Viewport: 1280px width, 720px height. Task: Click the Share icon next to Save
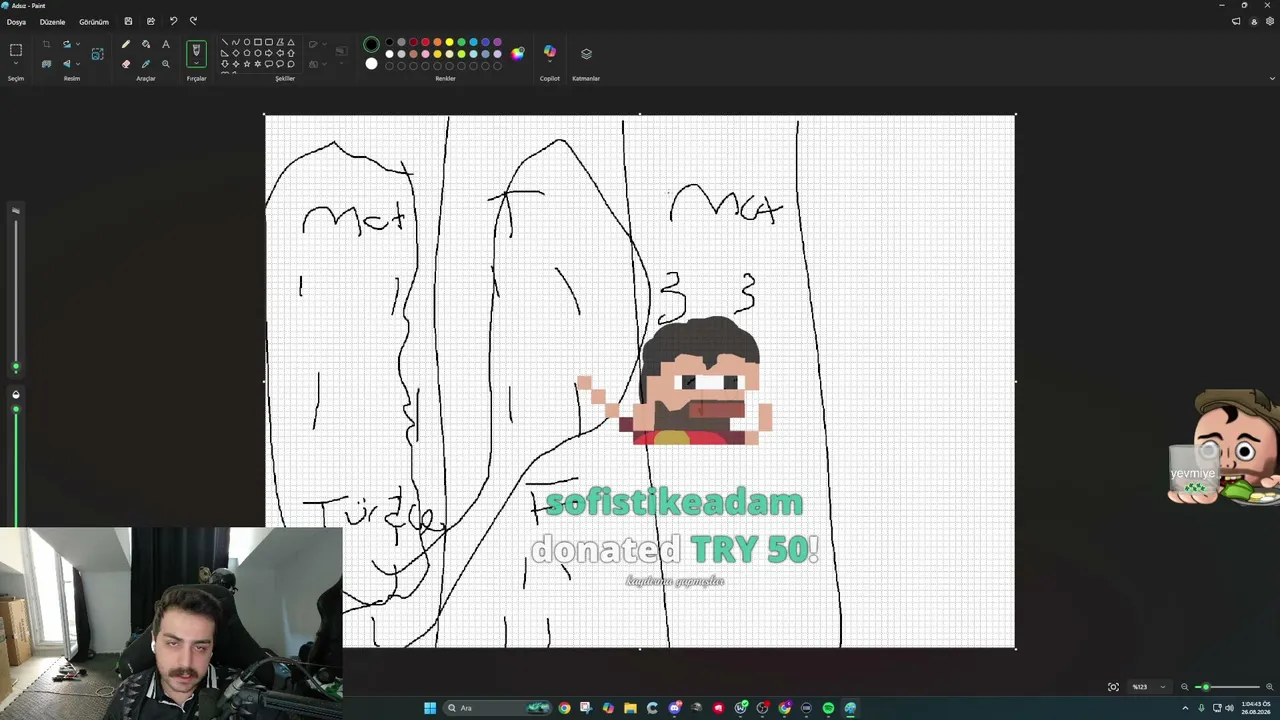[150, 21]
